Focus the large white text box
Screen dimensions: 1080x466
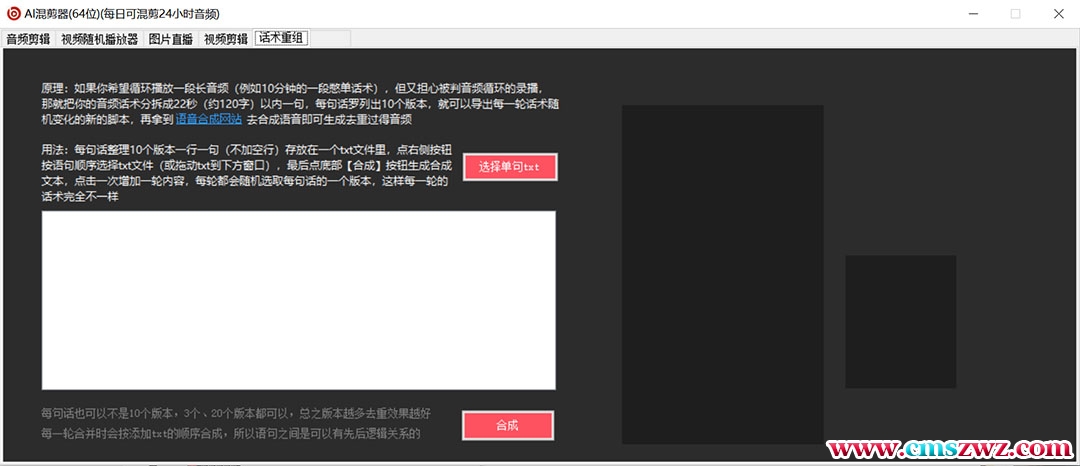coord(298,300)
